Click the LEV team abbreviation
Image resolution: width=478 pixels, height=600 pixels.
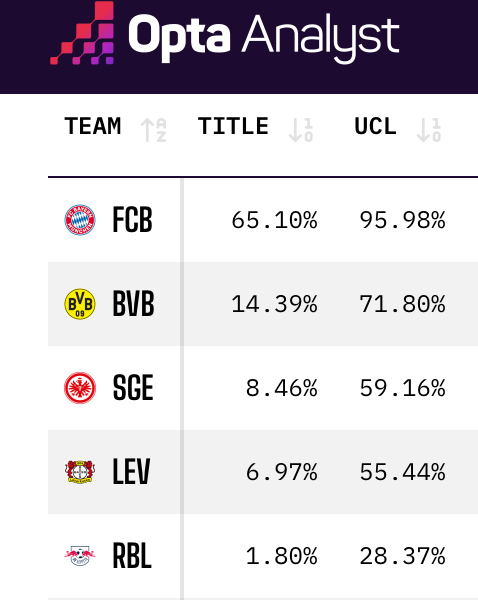[131, 472]
